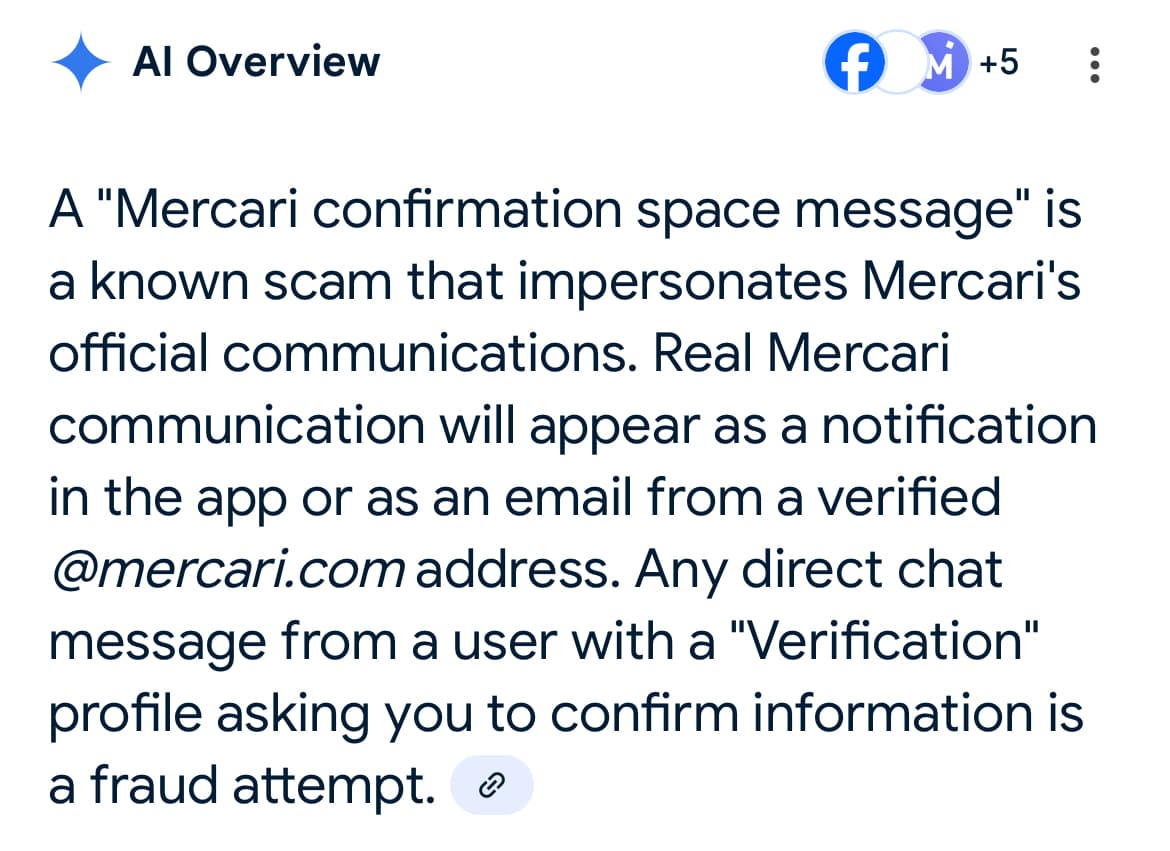
Task: Click the words 'known scam'
Action: point(241,282)
